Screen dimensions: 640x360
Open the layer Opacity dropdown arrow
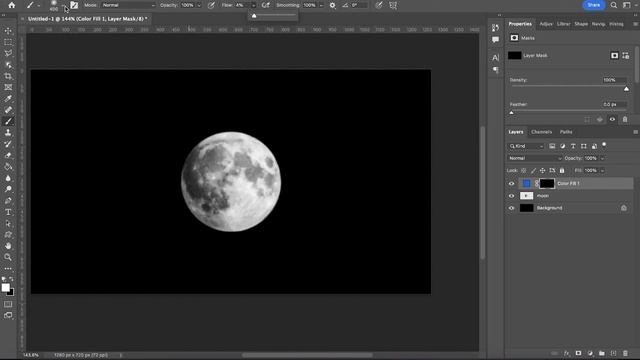pos(602,158)
